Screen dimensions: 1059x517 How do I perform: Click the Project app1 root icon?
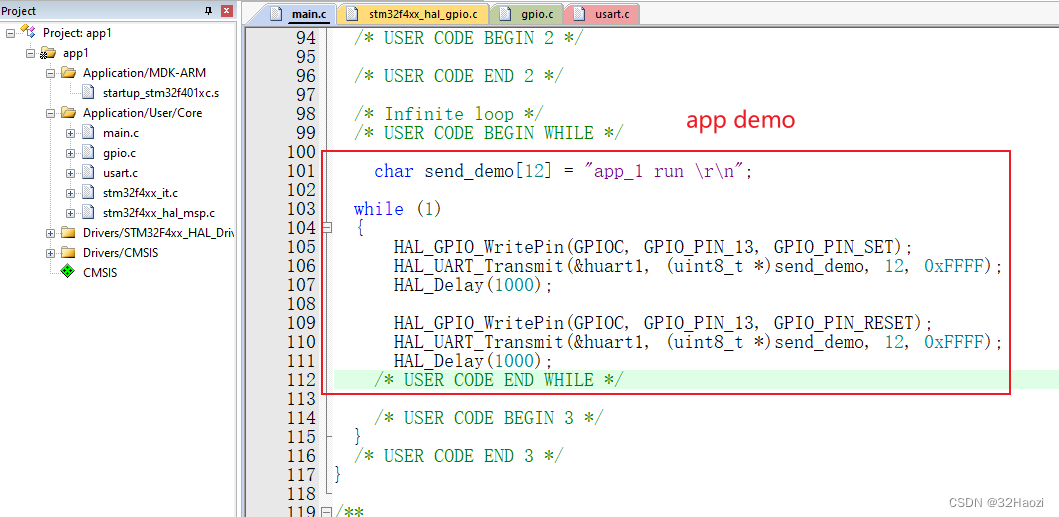(28, 32)
